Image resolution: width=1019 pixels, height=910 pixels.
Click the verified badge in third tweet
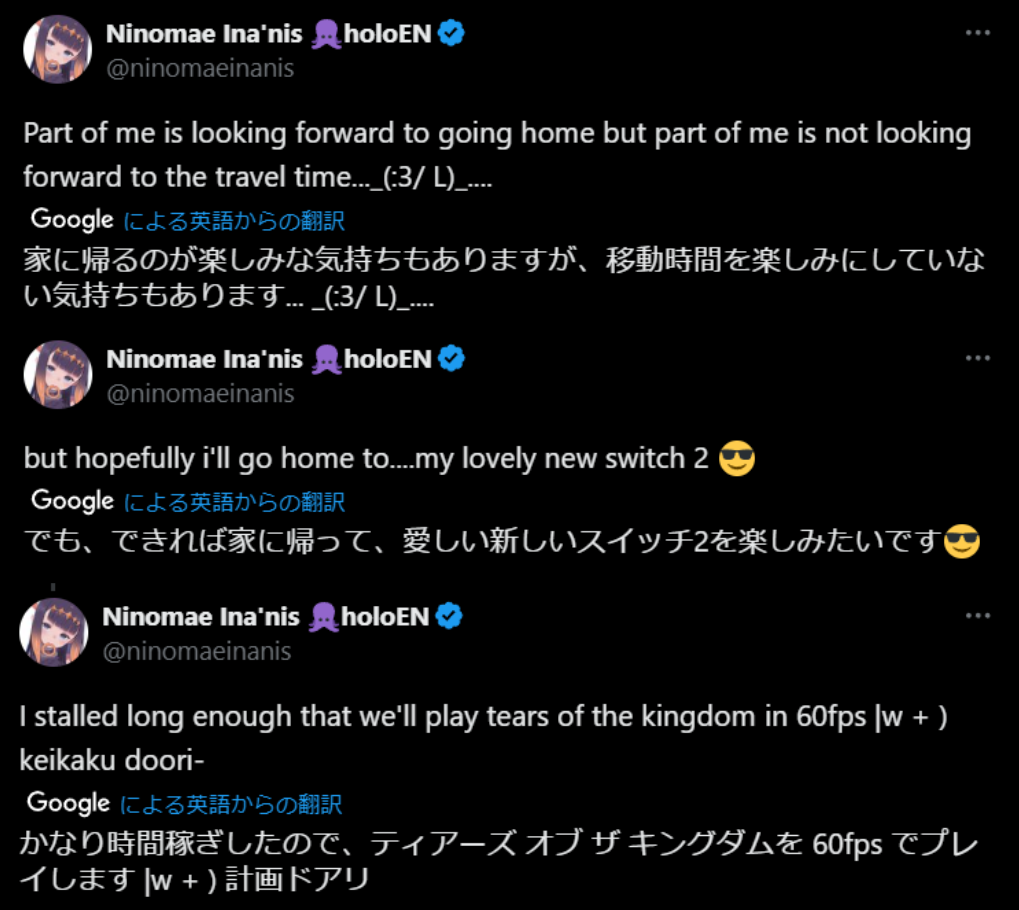[448, 616]
